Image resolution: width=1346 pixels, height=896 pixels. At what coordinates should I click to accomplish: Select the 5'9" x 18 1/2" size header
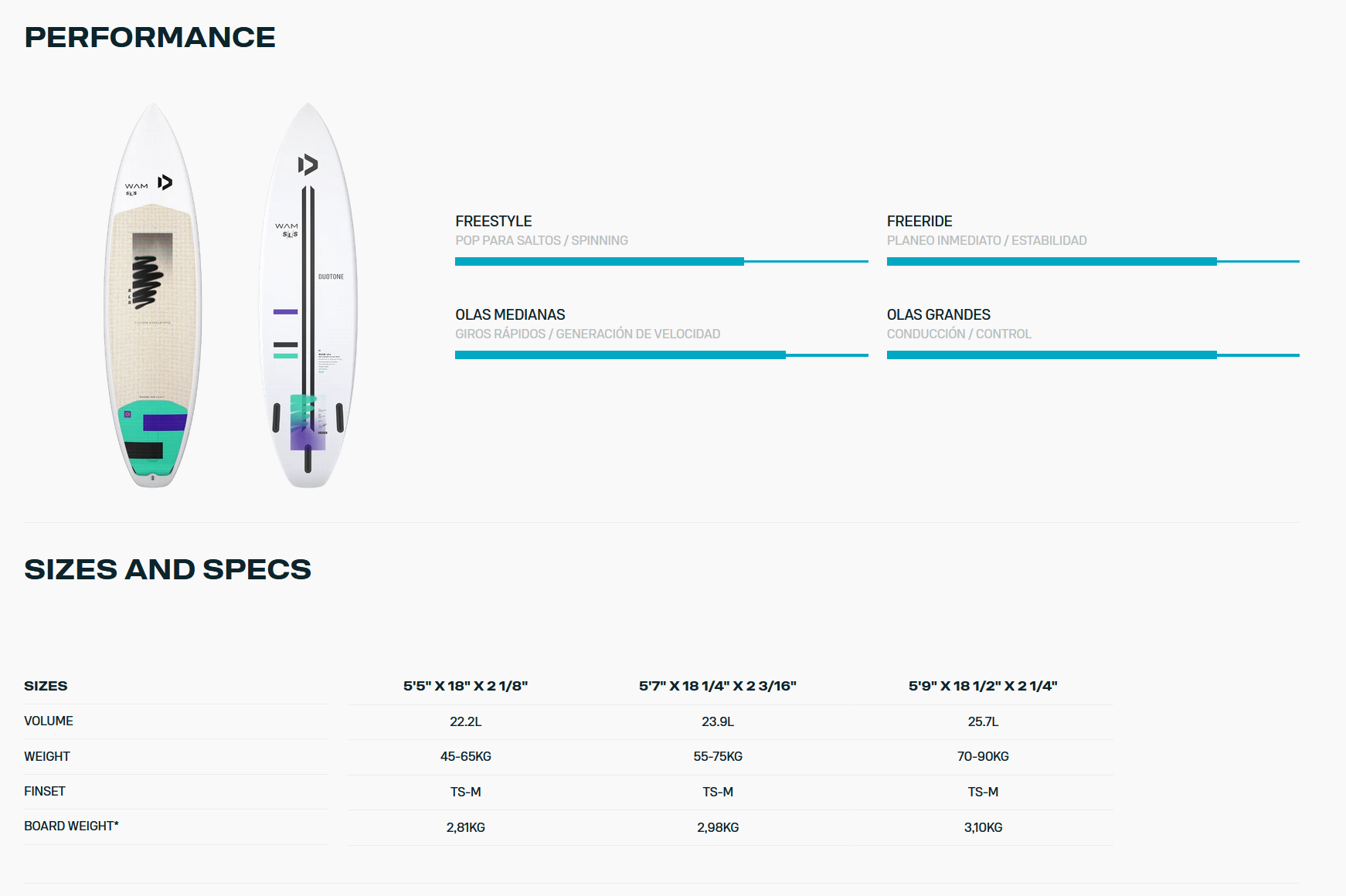tap(983, 686)
